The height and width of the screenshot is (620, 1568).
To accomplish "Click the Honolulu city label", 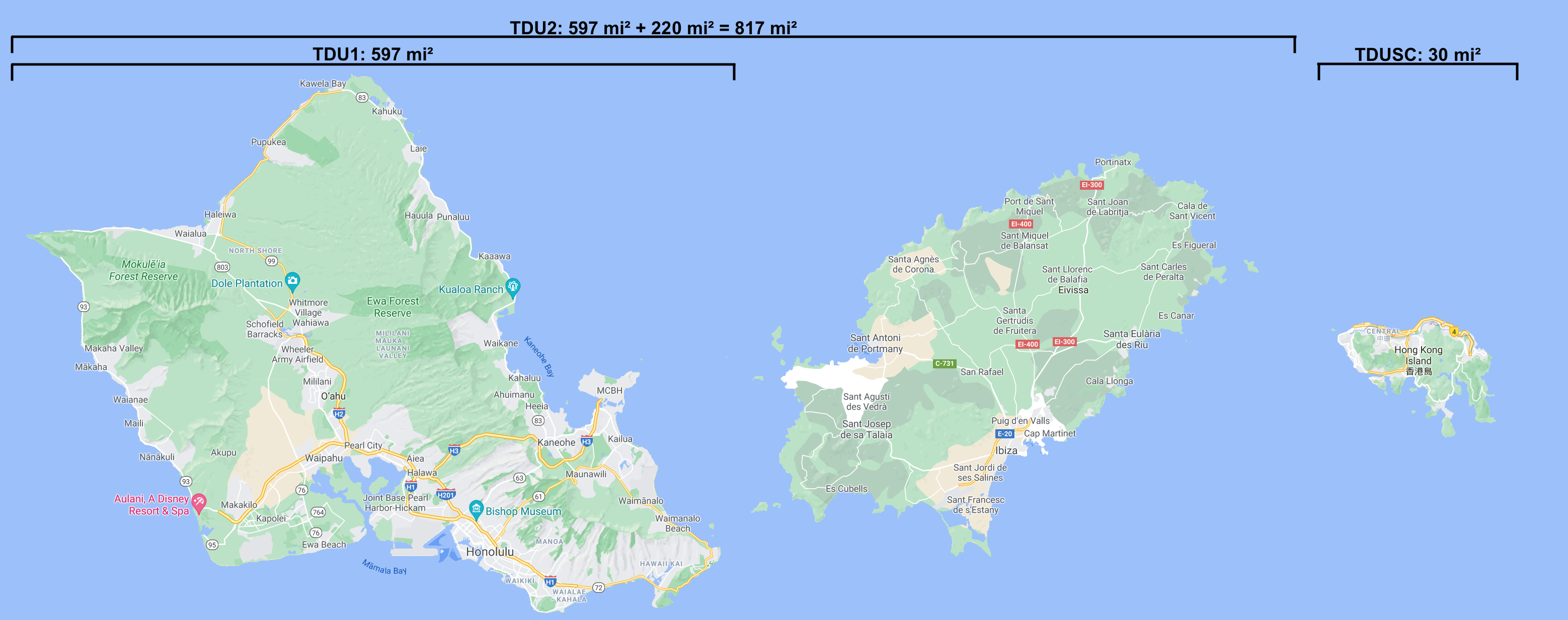I will (x=490, y=552).
